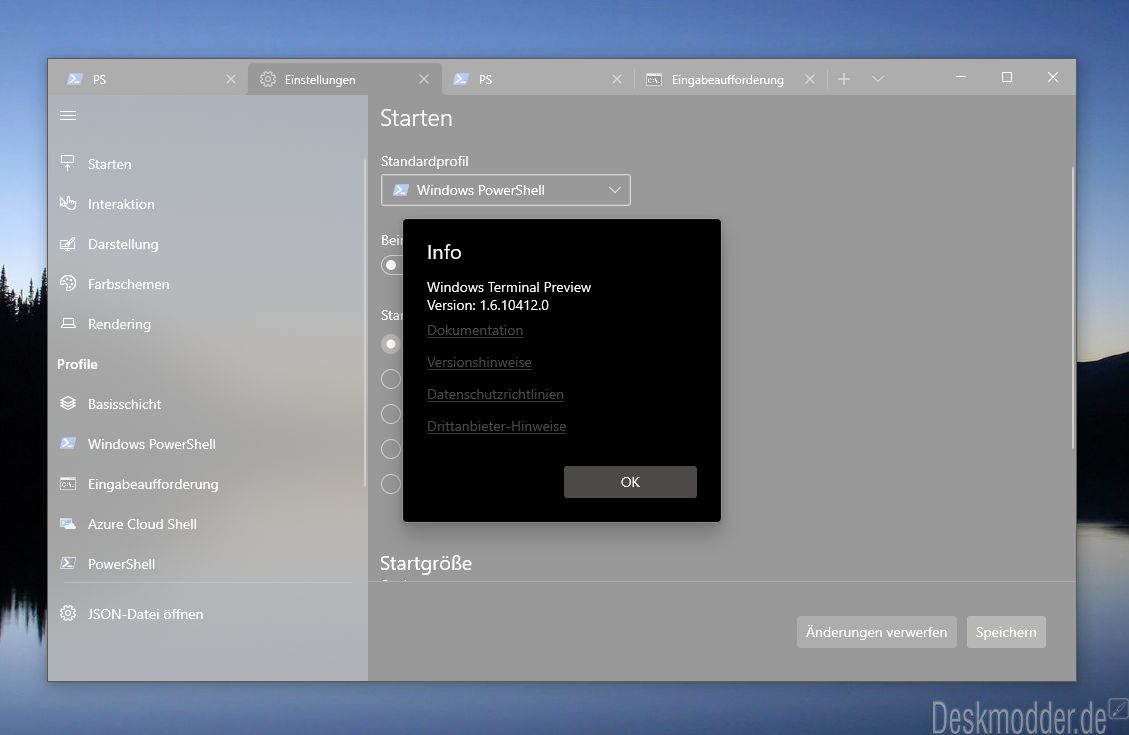Viewport: 1129px width, 735px height.
Task: Flip the toggle switch below Standardprofil
Action: tap(392, 265)
